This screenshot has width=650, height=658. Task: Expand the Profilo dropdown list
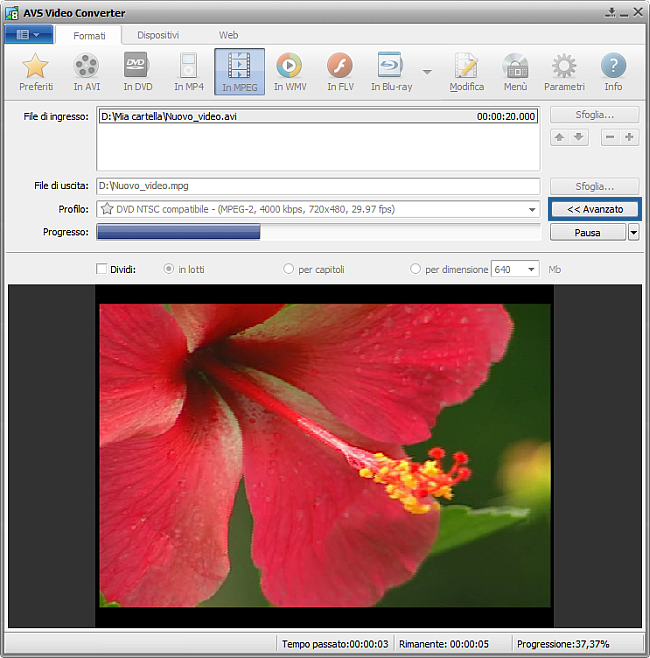532,210
